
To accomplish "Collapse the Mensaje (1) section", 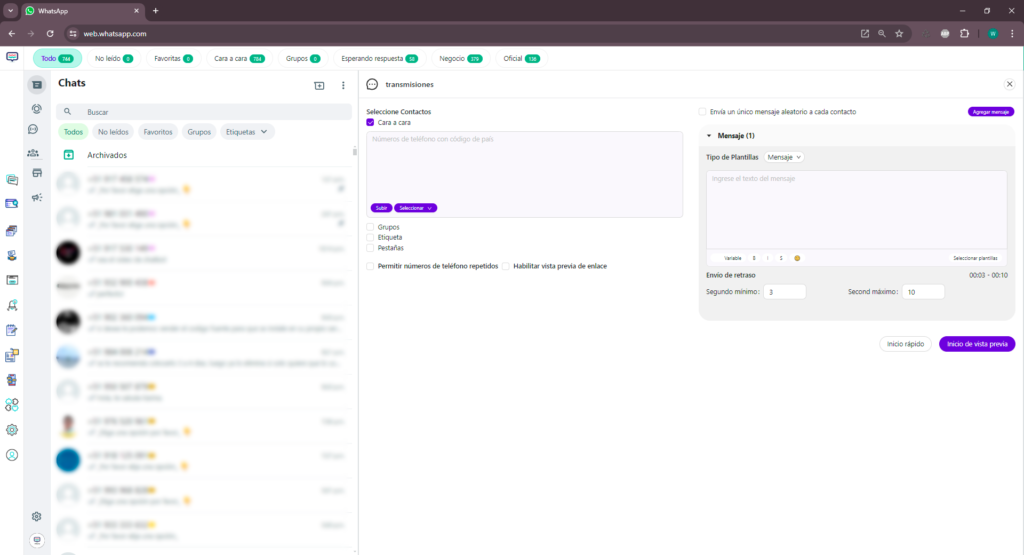I will click(x=709, y=136).
